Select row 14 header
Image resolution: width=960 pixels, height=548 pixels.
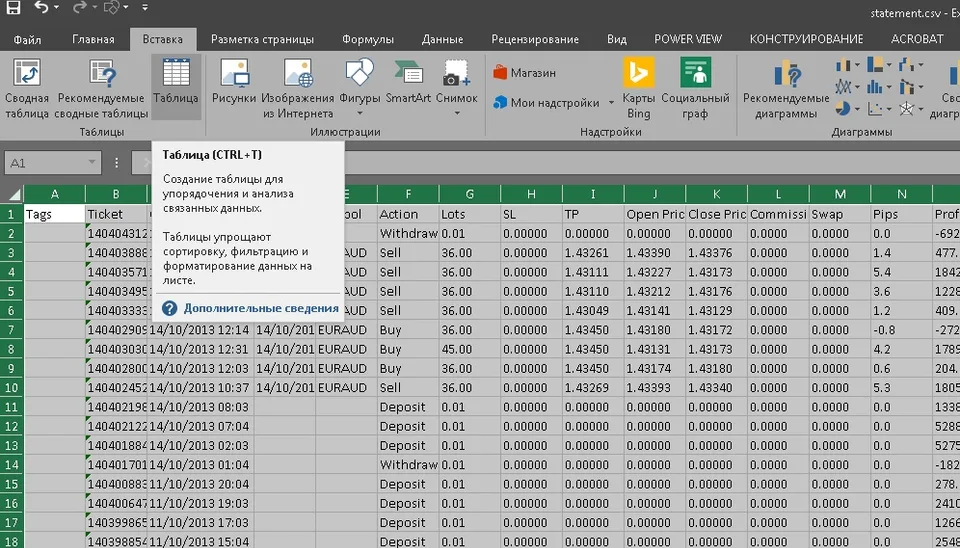[12, 465]
